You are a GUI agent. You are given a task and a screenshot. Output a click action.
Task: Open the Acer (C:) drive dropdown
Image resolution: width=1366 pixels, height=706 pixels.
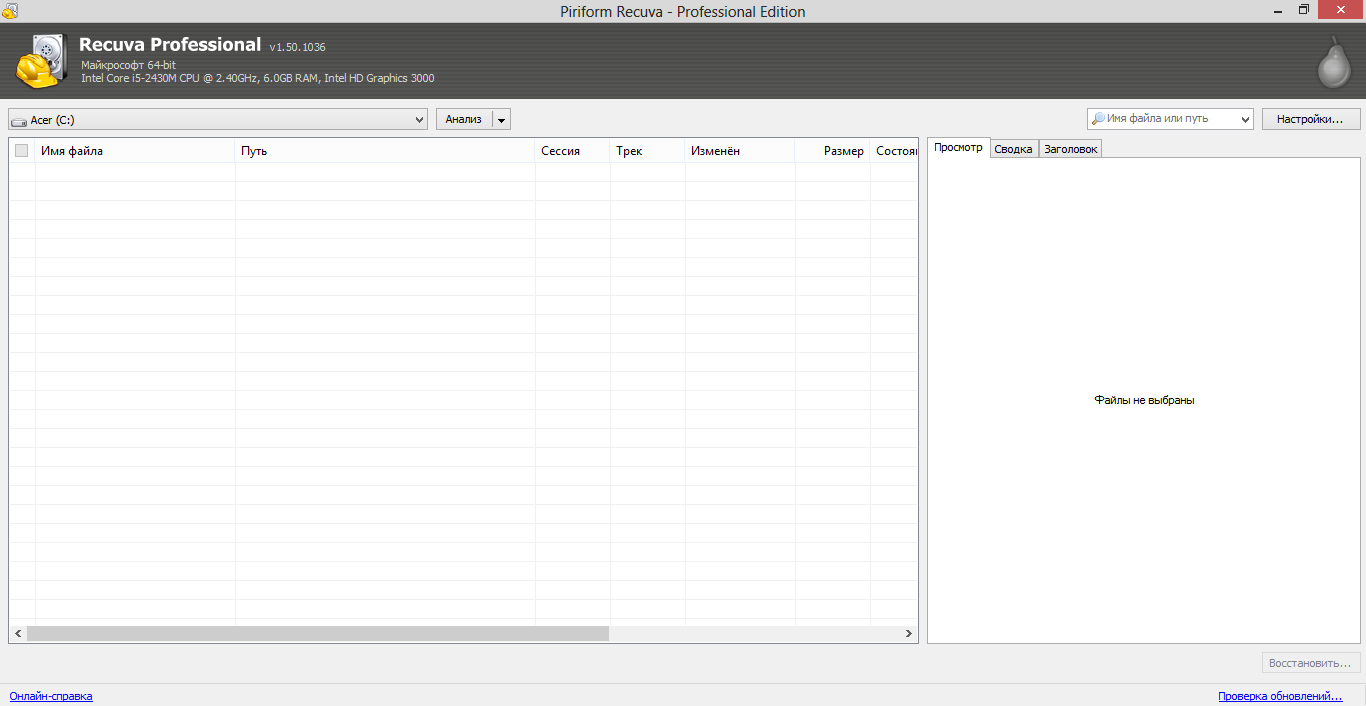pos(419,120)
